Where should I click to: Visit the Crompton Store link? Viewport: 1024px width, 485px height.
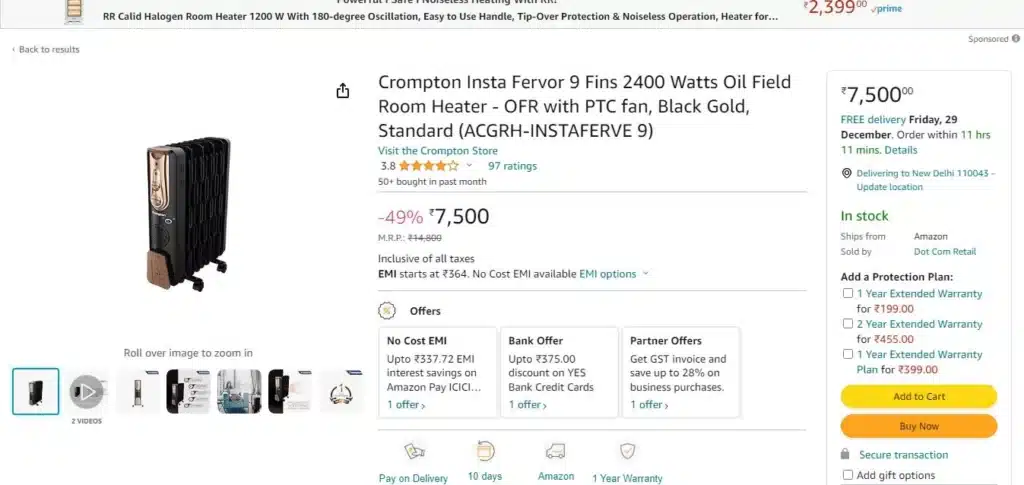pyautogui.click(x=438, y=151)
